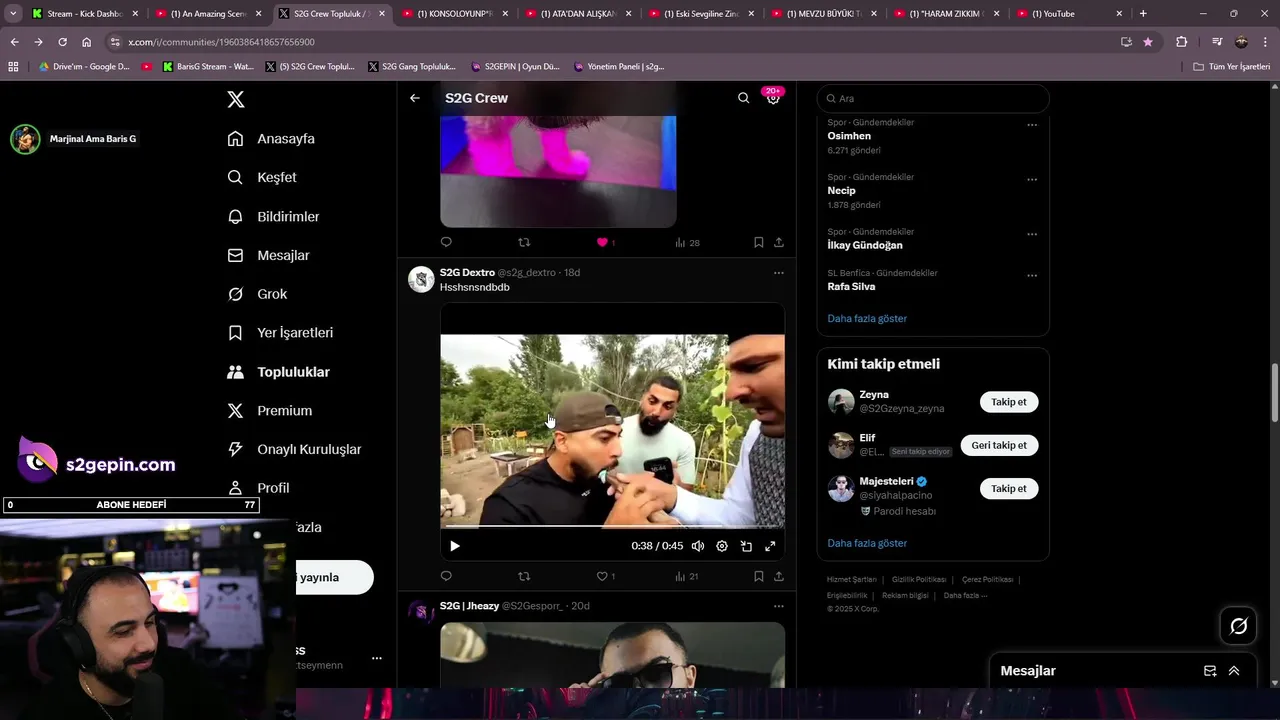
Task: Click the X logo home icon
Action: (236, 99)
